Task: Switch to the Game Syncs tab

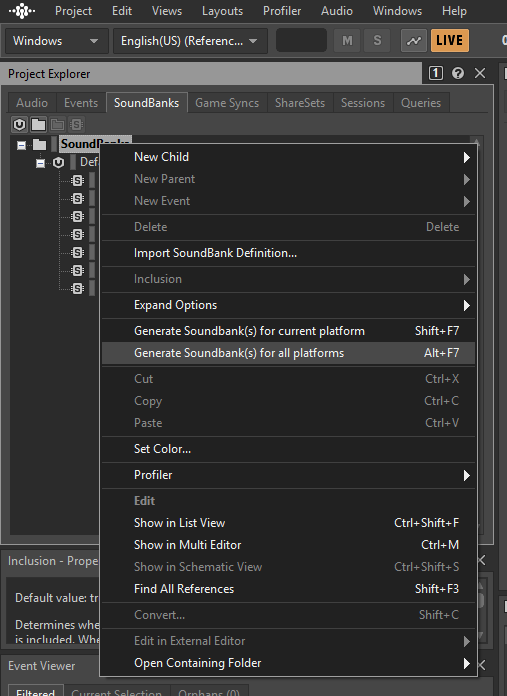Action: click(227, 103)
